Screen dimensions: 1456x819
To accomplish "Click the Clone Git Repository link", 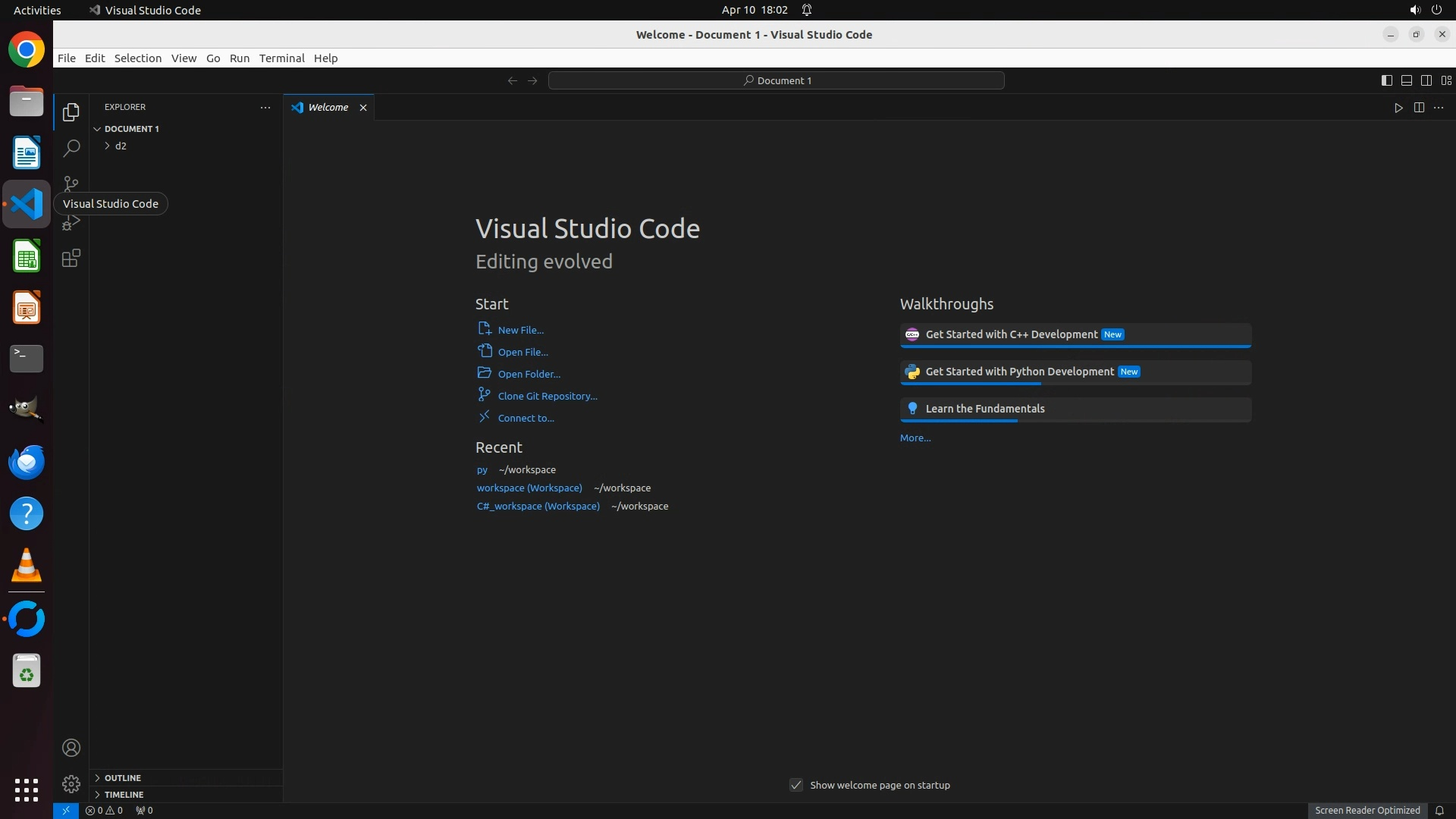I will 547,396.
